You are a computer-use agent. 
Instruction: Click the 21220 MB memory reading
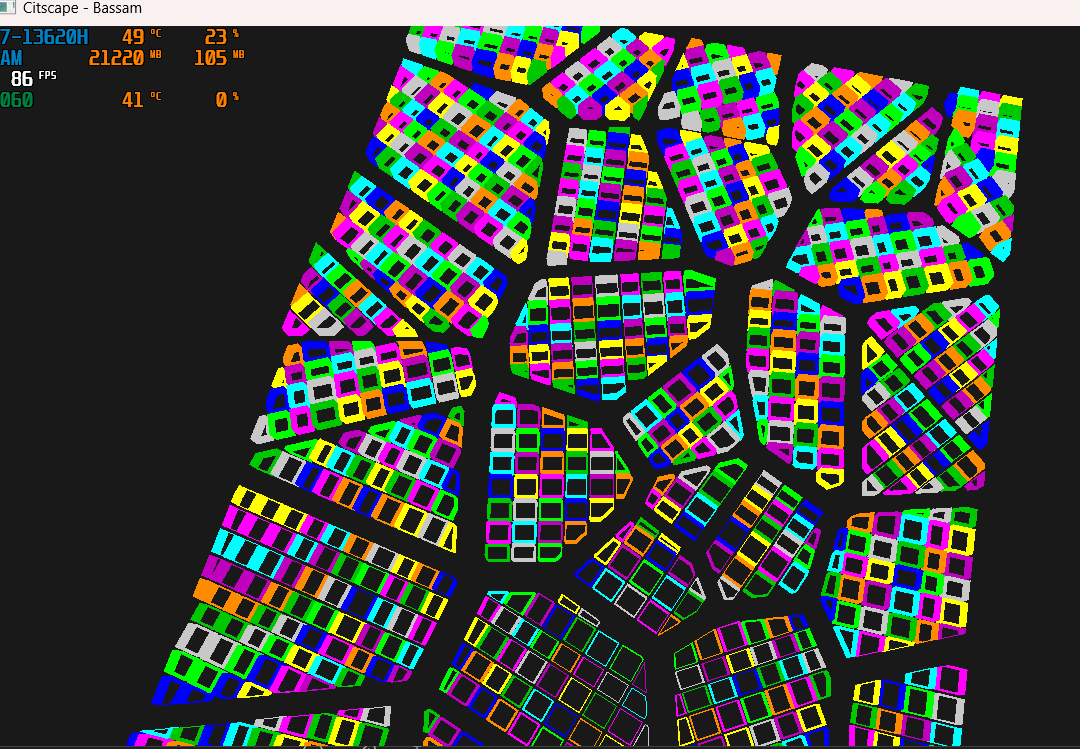pyautogui.click(x=123, y=58)
